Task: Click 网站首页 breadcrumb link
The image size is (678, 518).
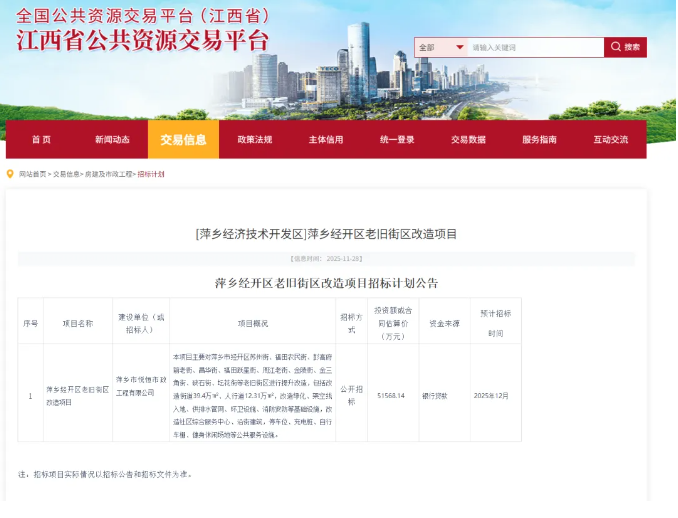Action: [x=32, y=174]
